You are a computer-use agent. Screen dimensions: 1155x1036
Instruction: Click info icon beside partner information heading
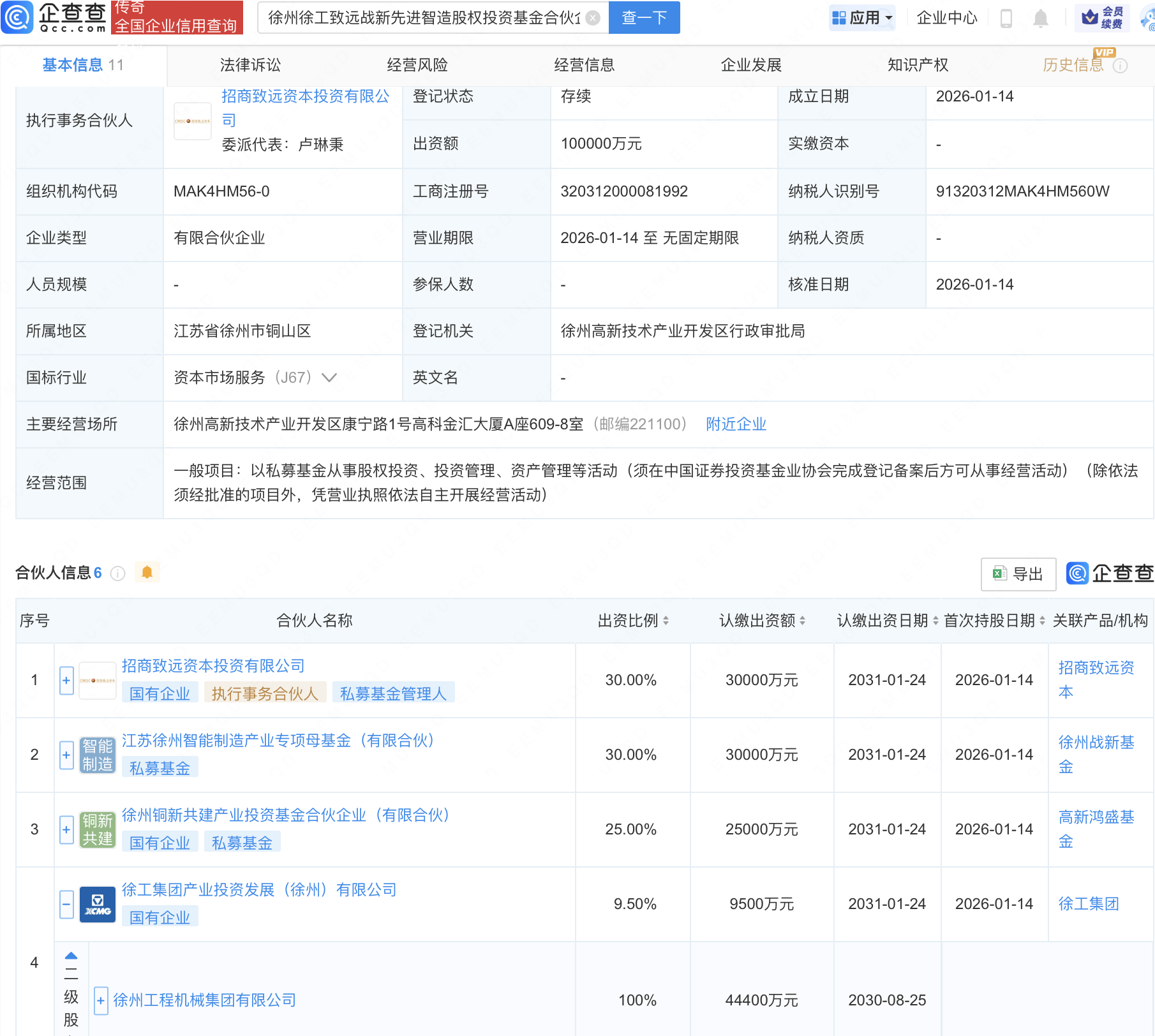[x=117, y=573]
